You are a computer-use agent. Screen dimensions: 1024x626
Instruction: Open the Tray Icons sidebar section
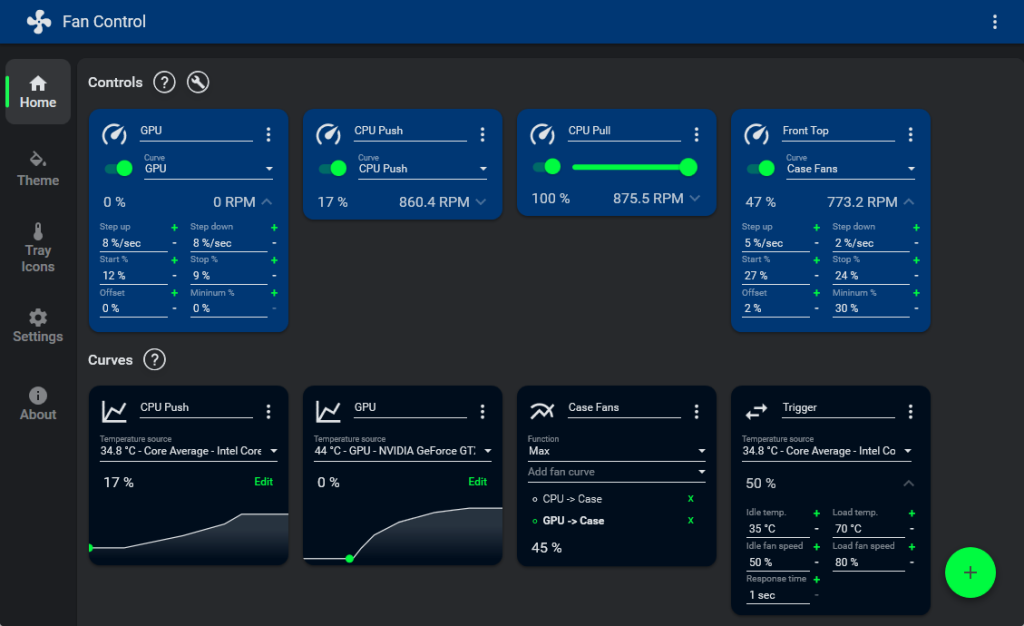point(37,240)
